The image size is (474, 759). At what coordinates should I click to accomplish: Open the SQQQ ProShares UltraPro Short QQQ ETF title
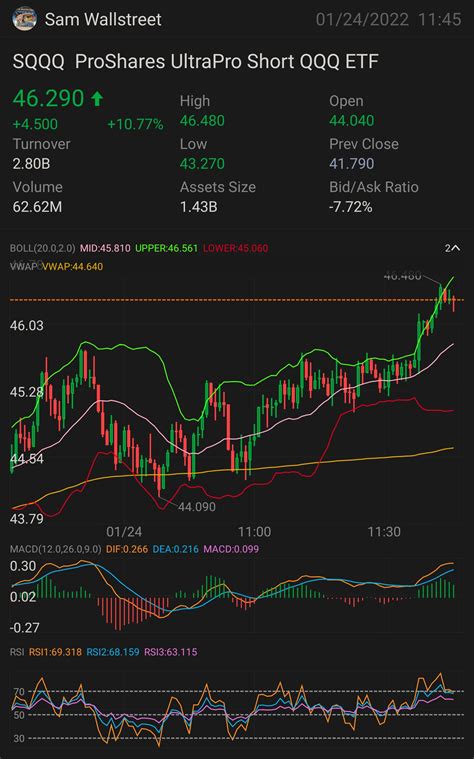coord(195,62)
